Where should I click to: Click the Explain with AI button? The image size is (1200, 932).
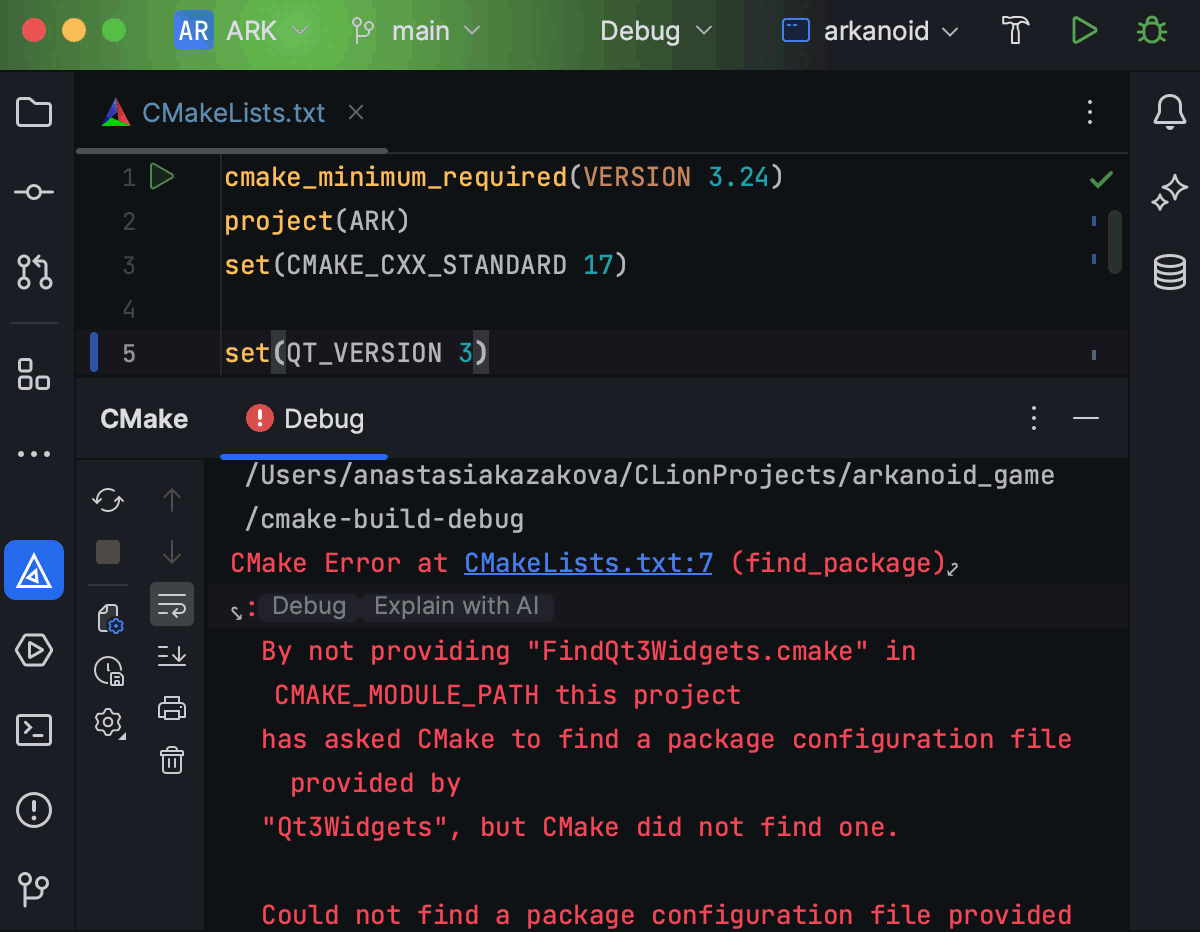pos(456,606)
